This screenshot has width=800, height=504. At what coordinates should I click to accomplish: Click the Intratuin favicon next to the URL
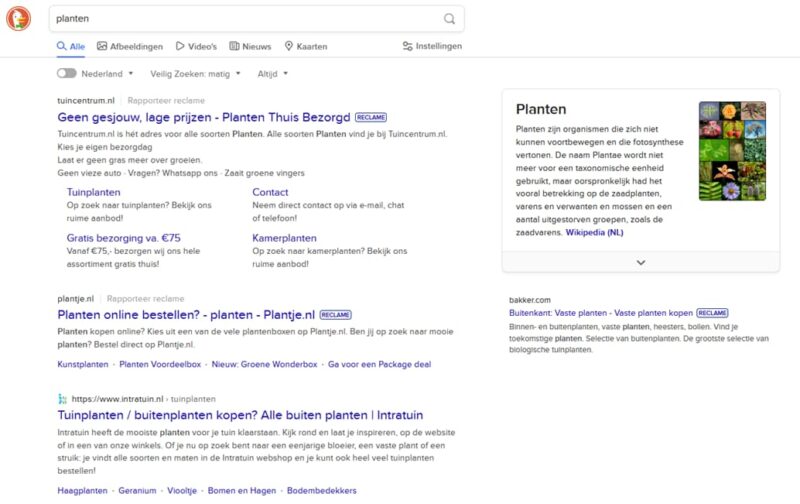(x=62, y=399)
